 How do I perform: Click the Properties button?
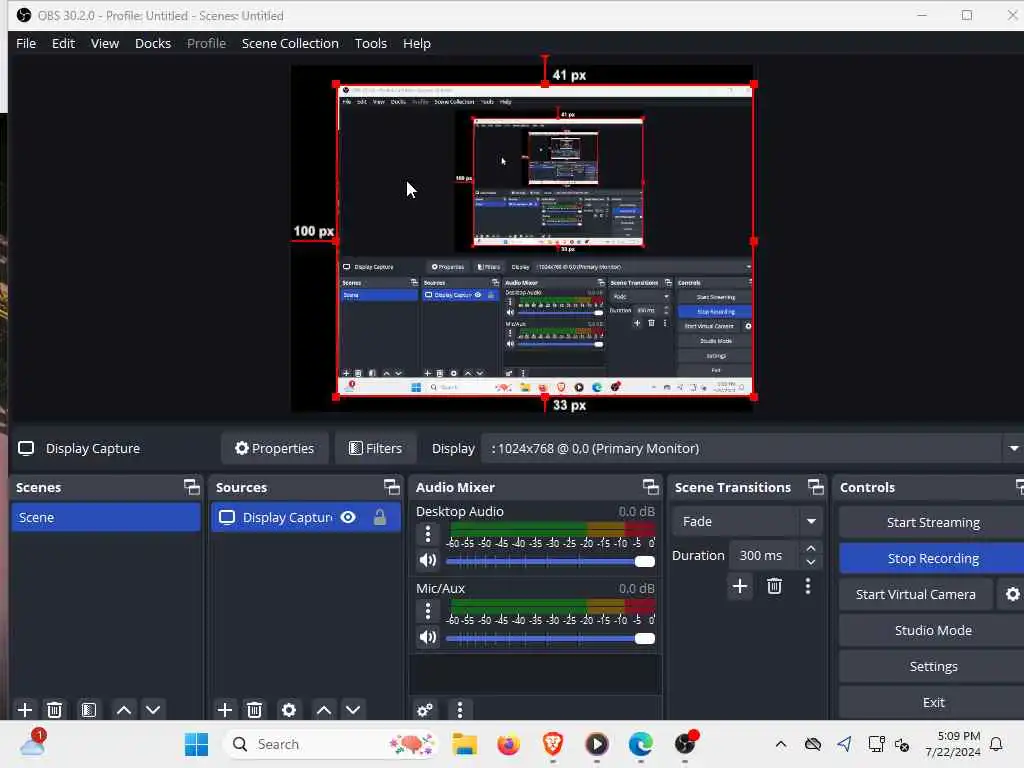(x=274, y=449)
